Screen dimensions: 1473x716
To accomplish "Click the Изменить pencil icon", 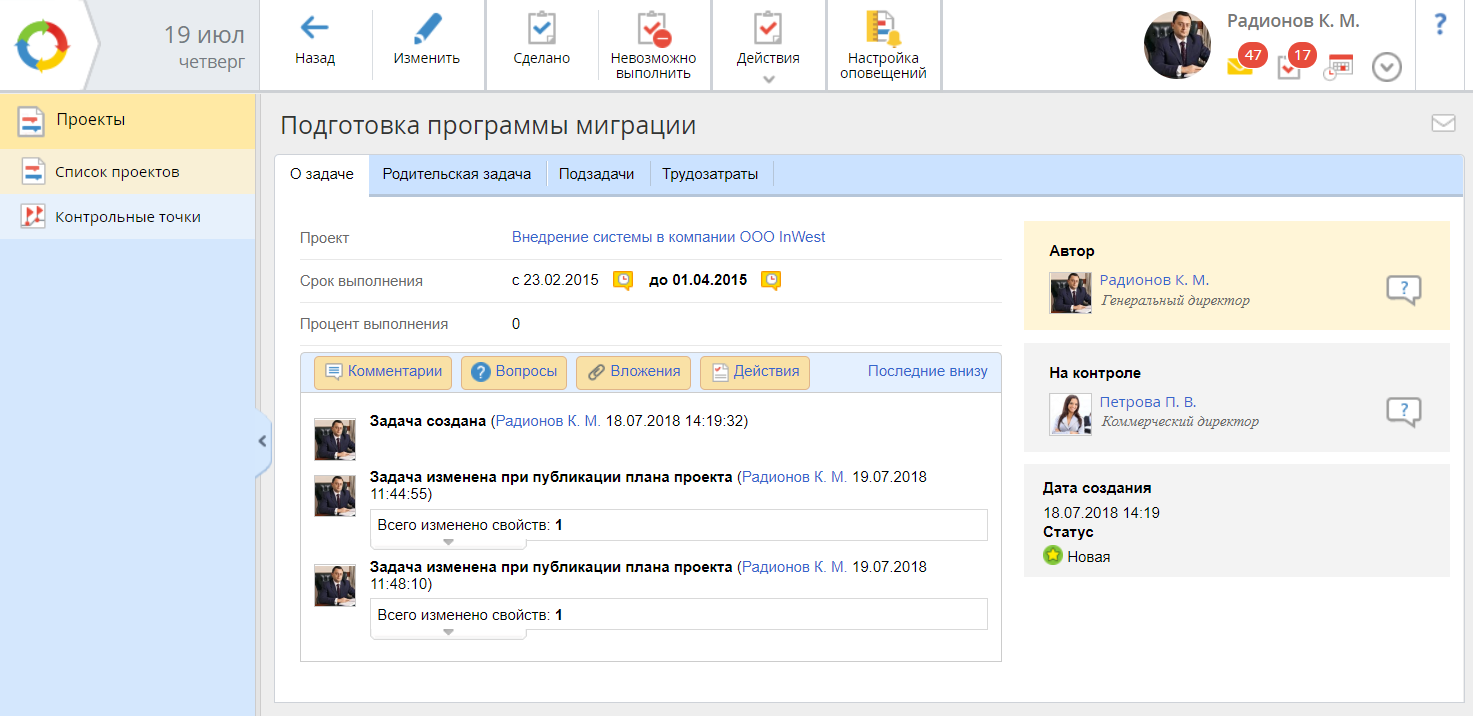I will pos(427,29).
